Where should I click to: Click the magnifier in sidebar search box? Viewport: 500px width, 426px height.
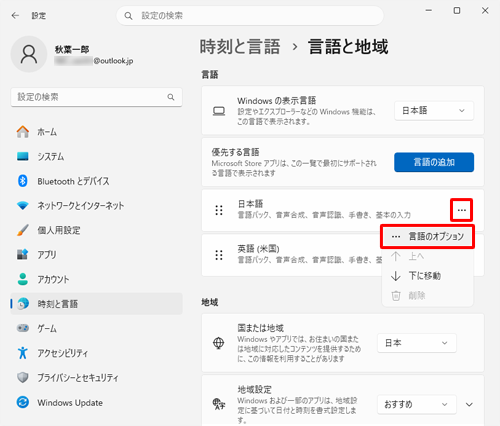pos(171,97)
